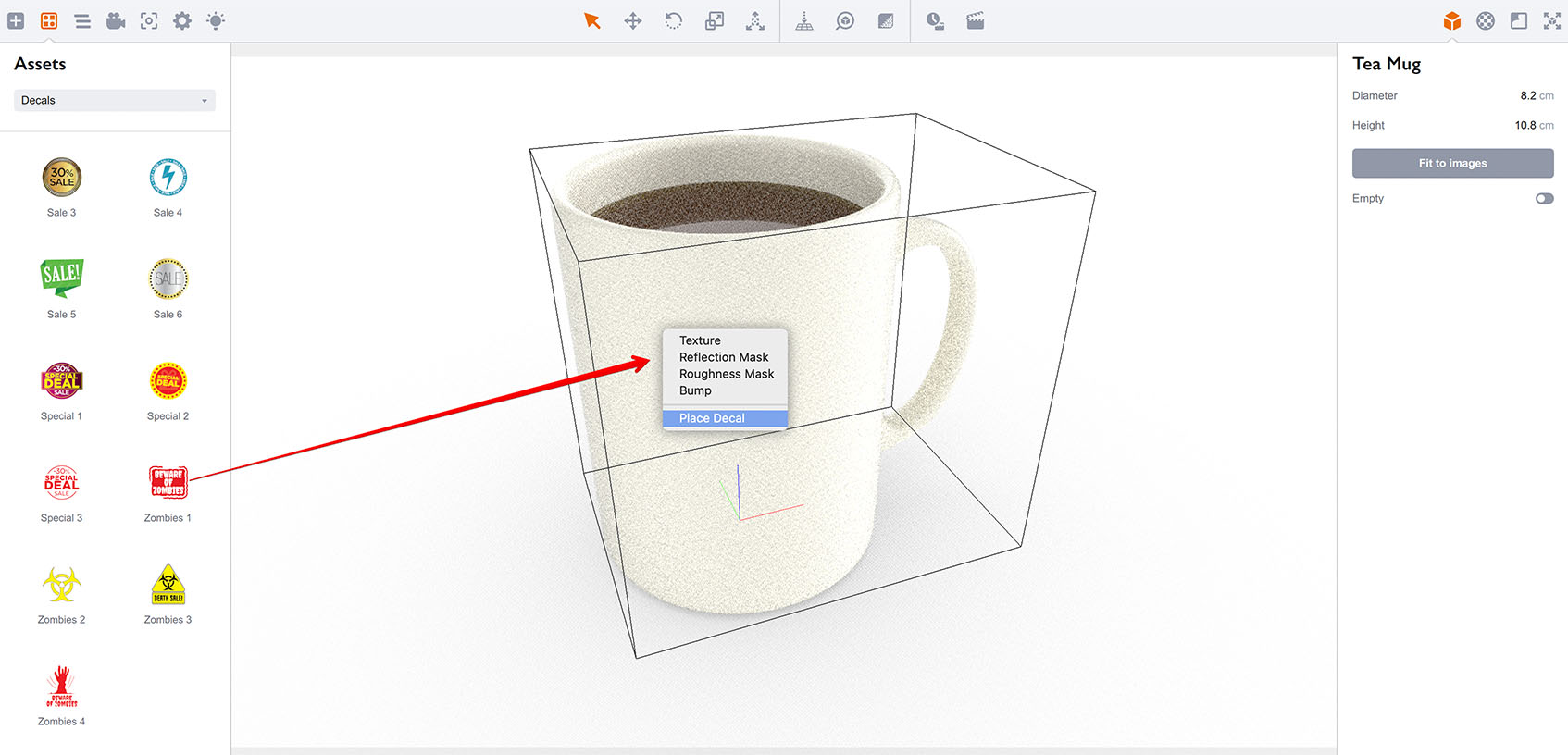
Task: Select the Move tool with four arrows
Action: click(633, 20)
